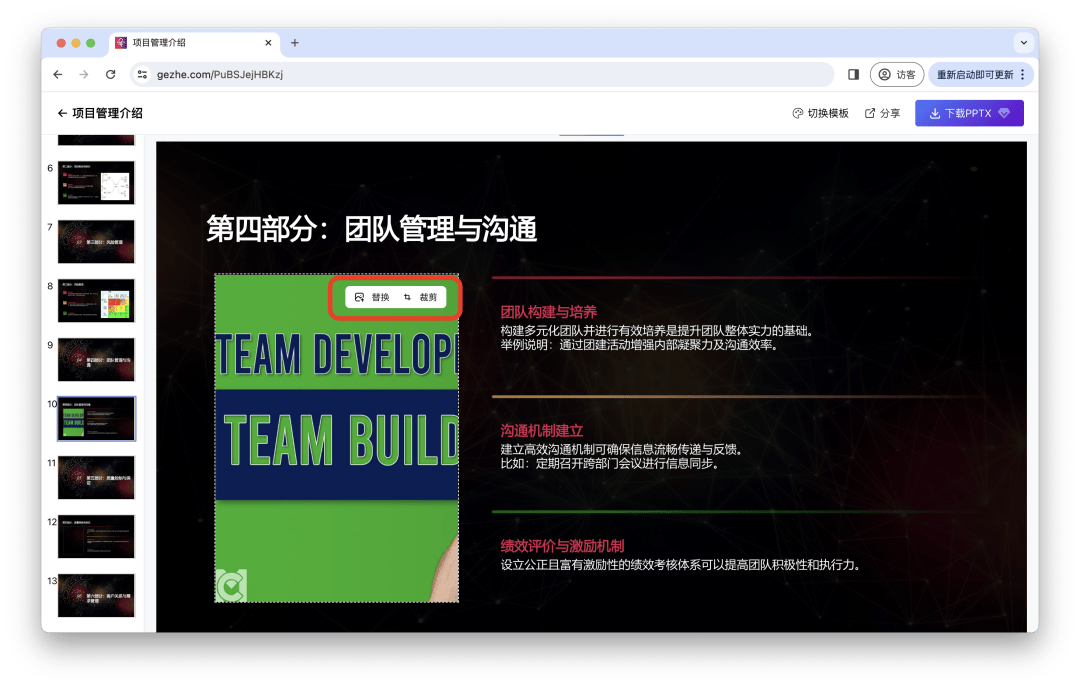Select slide 7 thumbnail in sidebar

(95, 241)
